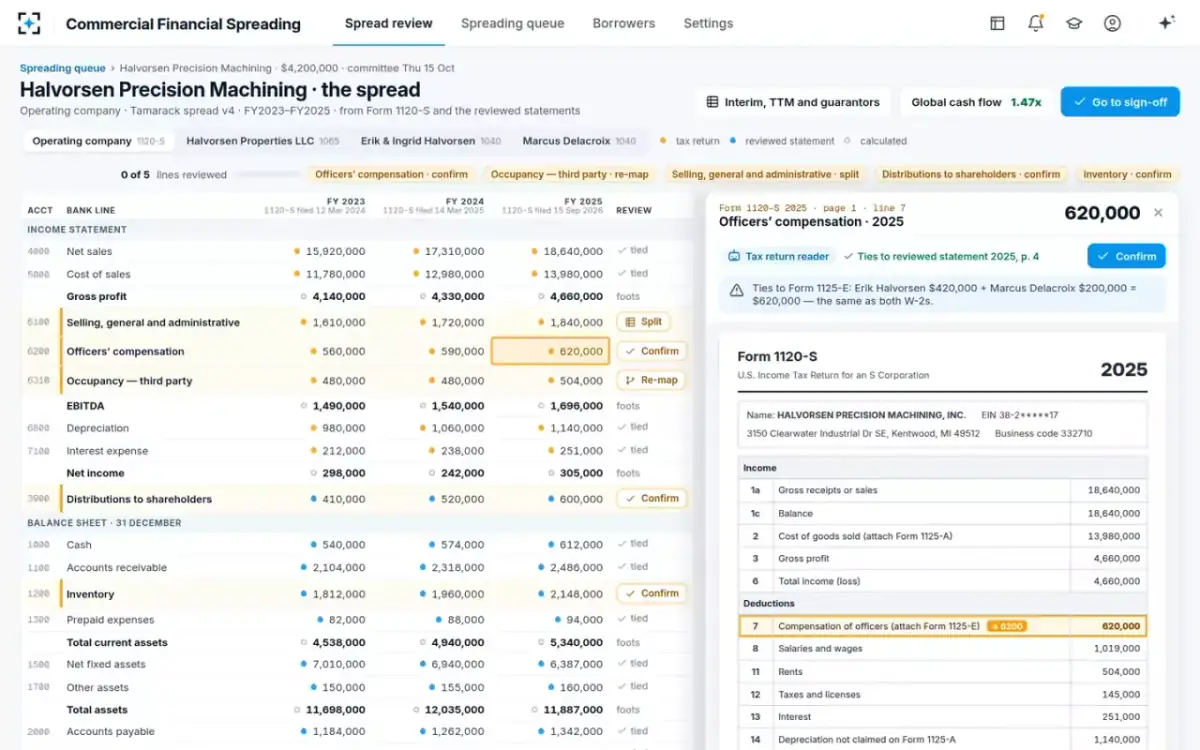Switch to Spreading queue tab
1200x750 pixels.
512,23
